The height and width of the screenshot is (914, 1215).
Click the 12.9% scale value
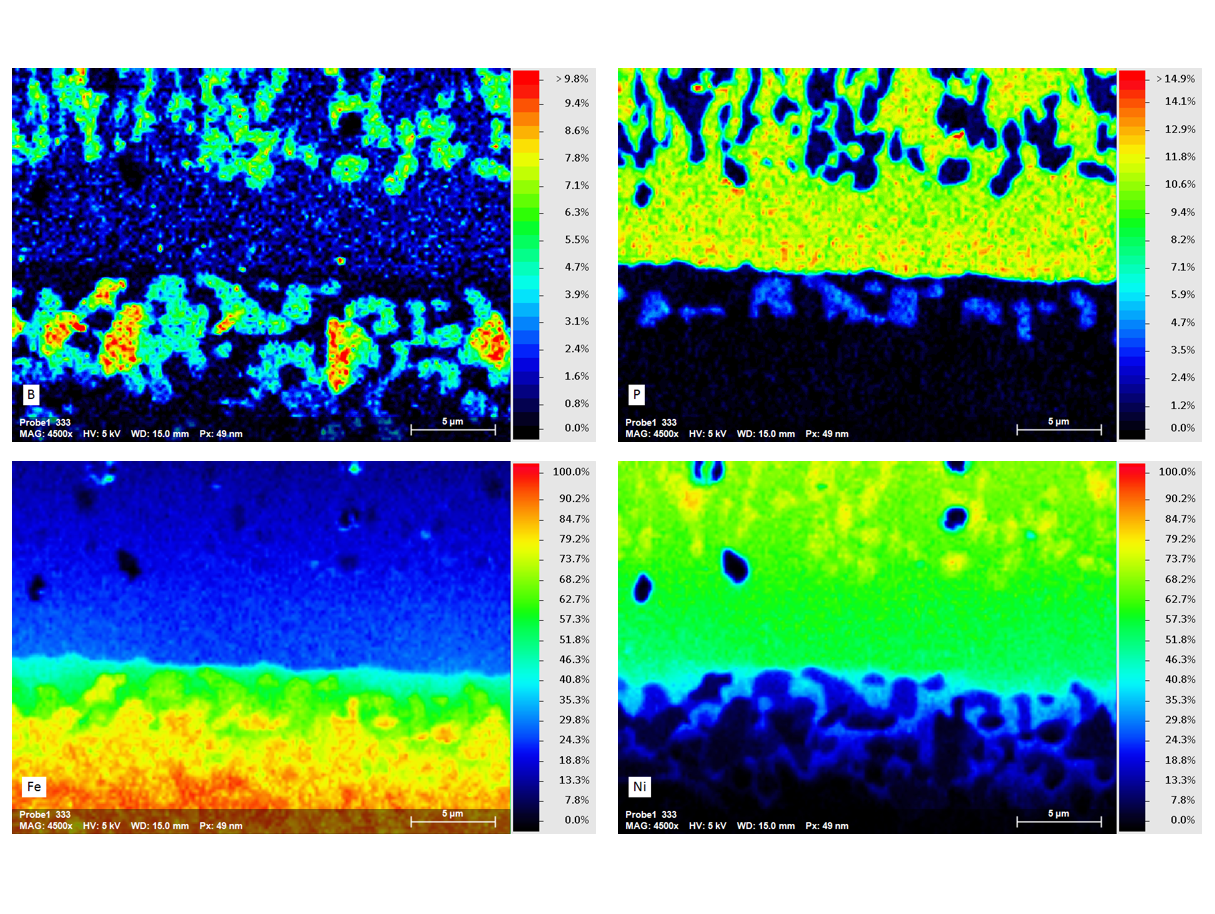1181,129
